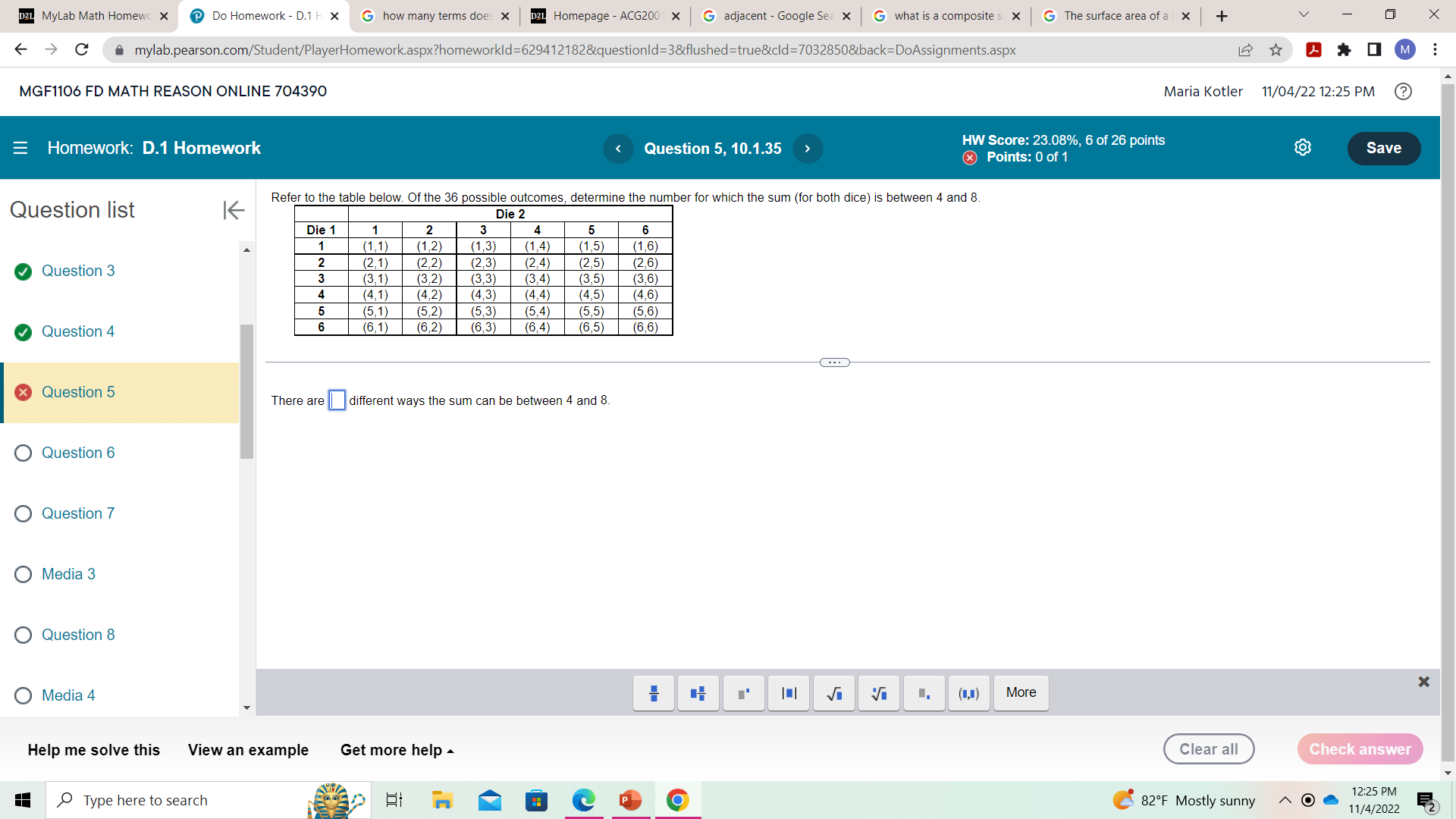
Task: Insert nth root template
Action: pyautogui.click(x=879, y=693)
